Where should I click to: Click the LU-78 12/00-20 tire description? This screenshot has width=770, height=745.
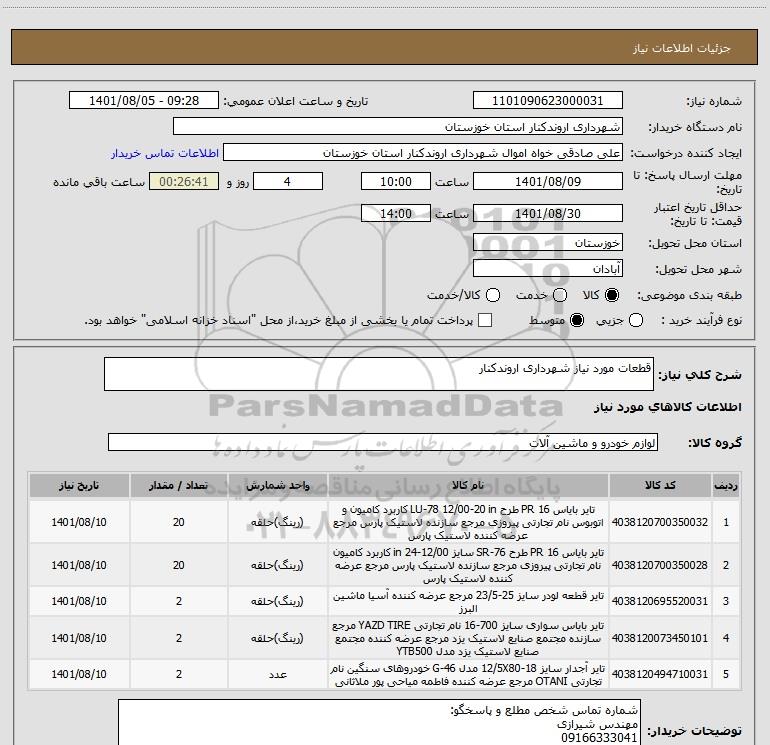(468, 522)
